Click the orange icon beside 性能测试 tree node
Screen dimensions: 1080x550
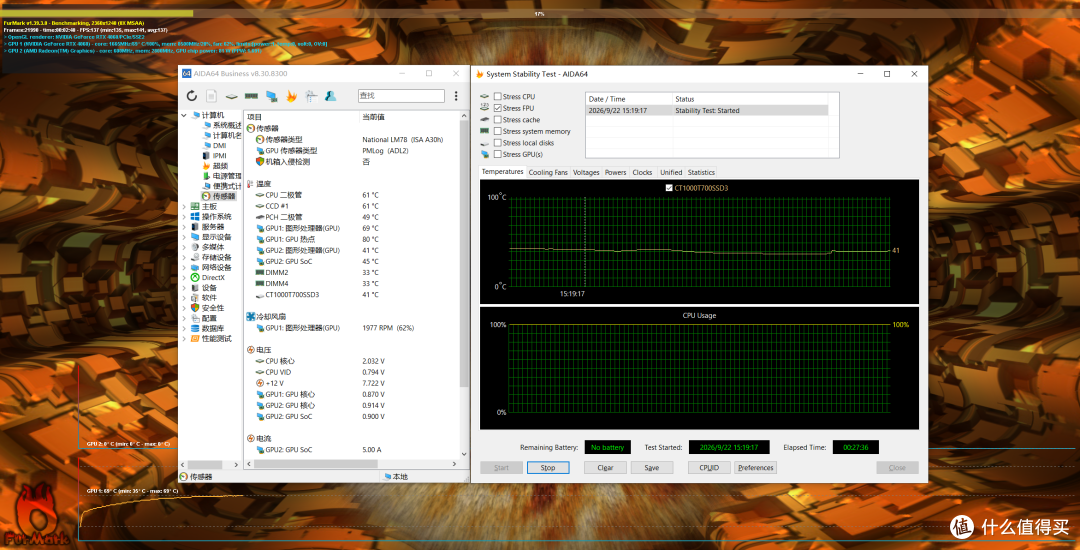pos(196,339)
